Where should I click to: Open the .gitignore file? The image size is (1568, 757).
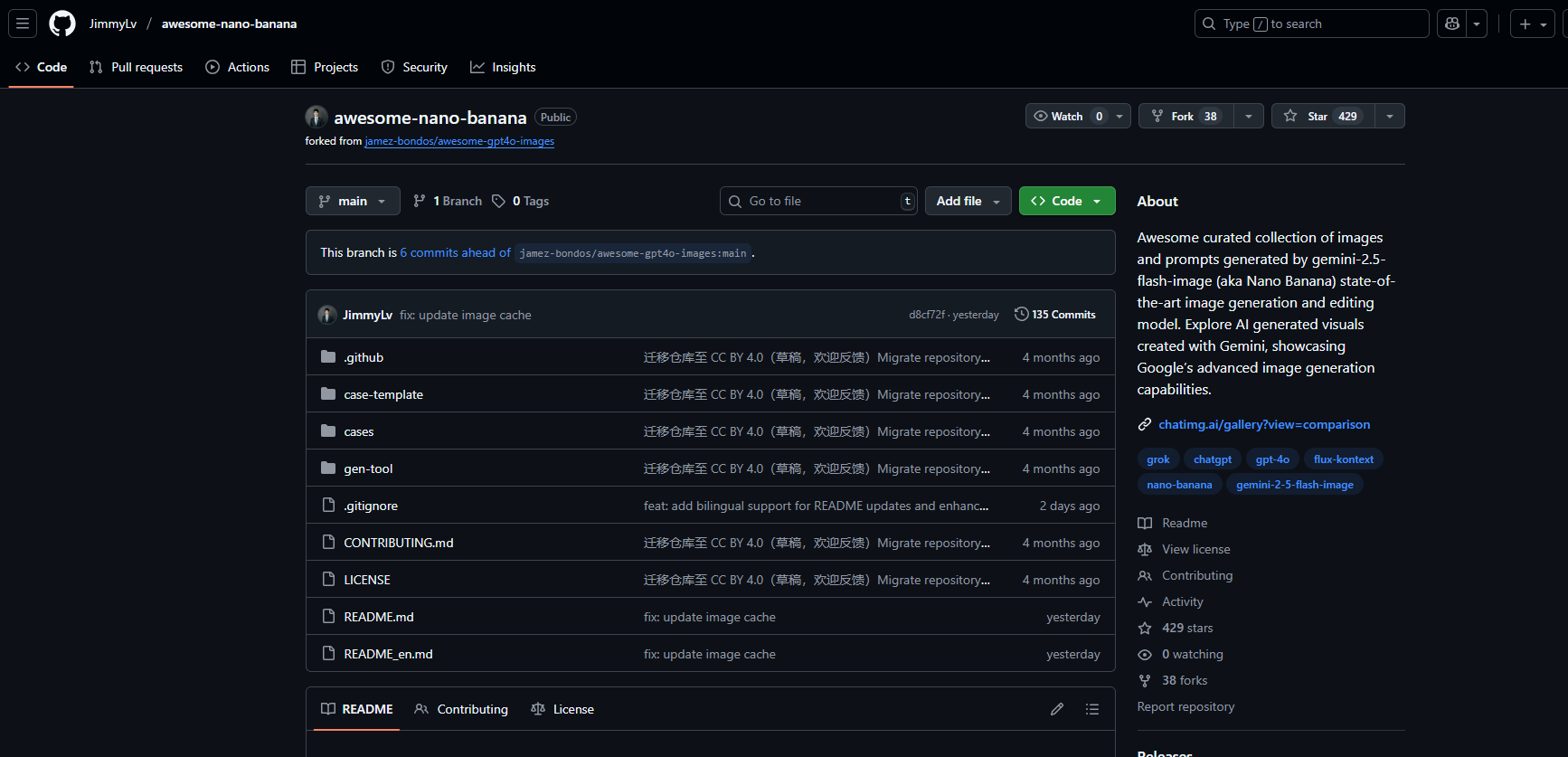tap(371, 506)
